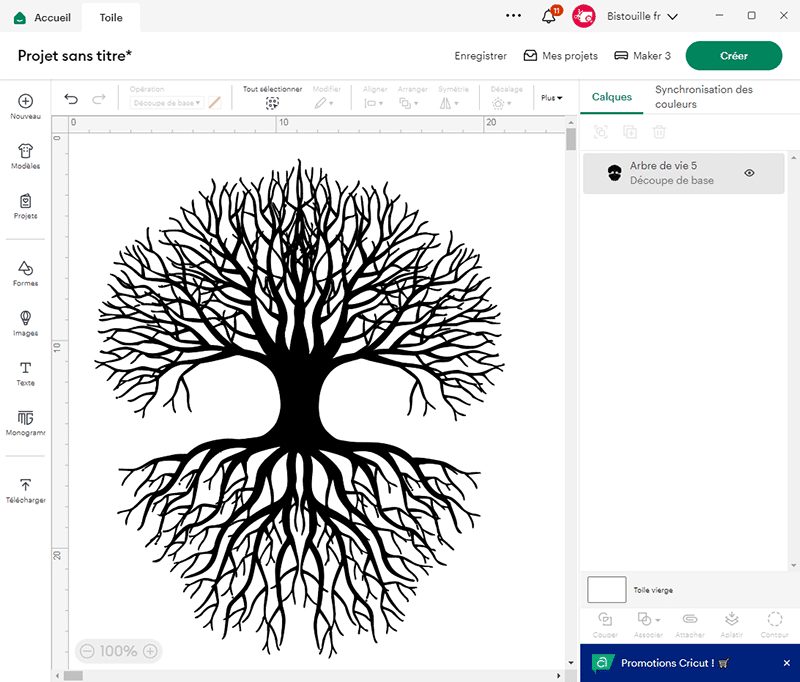Open the Projets sidebar panel

tap(26, 206)
